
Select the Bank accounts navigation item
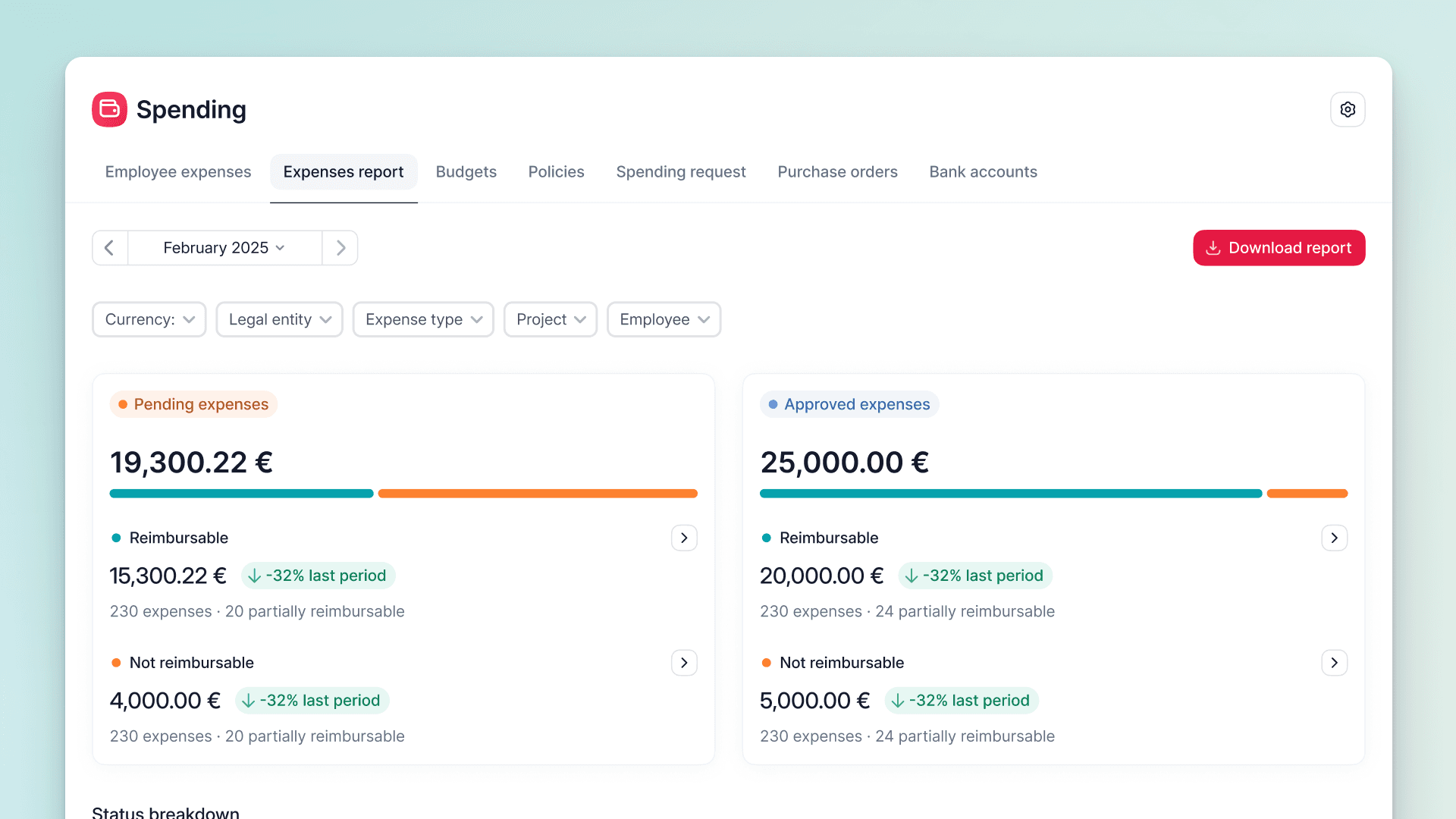pos(983,172)
